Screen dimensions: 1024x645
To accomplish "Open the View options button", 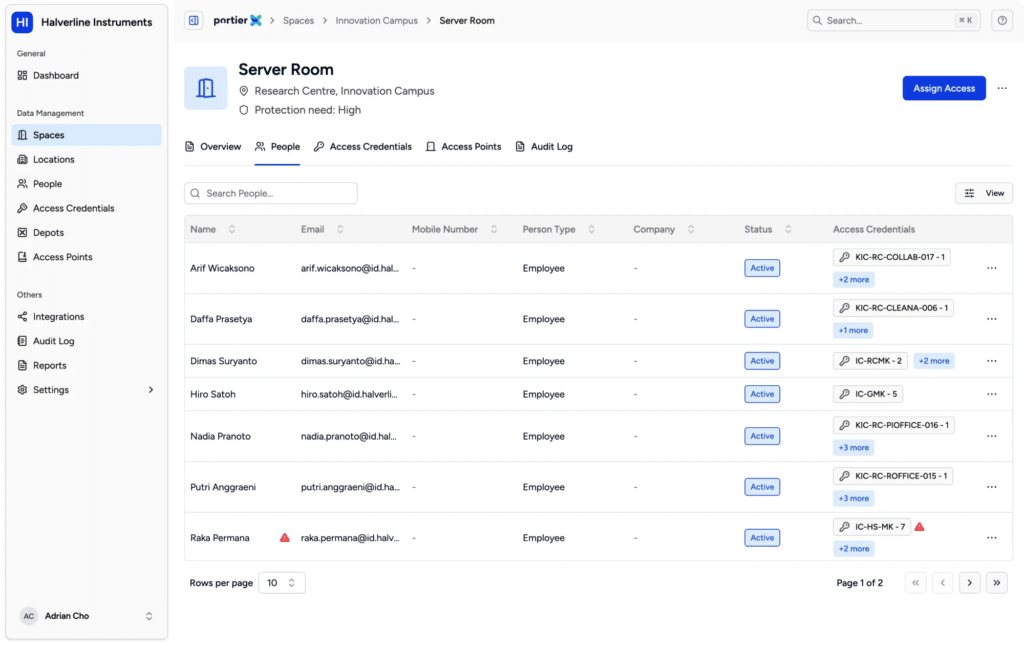I will (x=984, y=193).
